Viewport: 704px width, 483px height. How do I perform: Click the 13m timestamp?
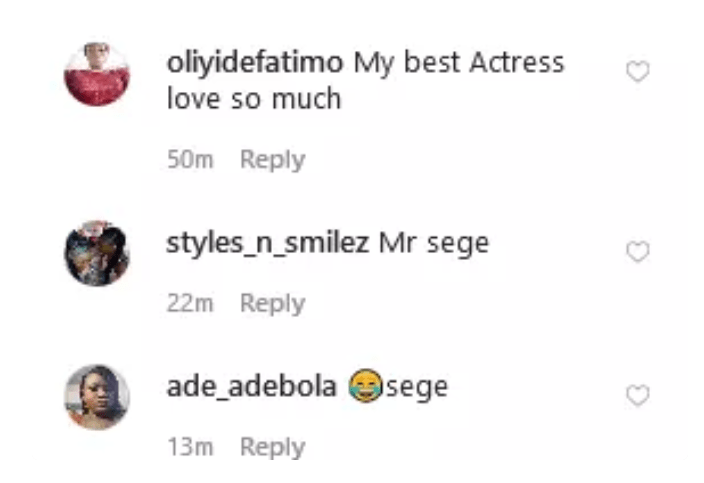tap(190, 447)
